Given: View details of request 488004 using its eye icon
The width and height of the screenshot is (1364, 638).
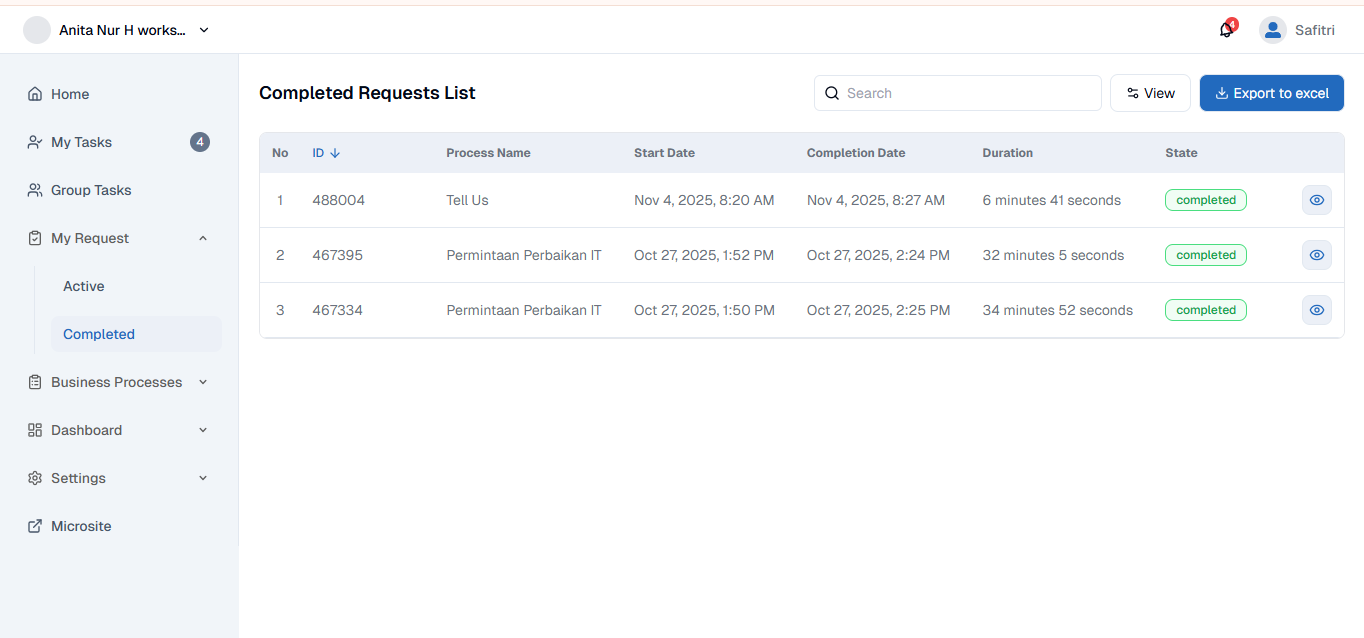Looking at the screenshot, I should [1316, 200].
